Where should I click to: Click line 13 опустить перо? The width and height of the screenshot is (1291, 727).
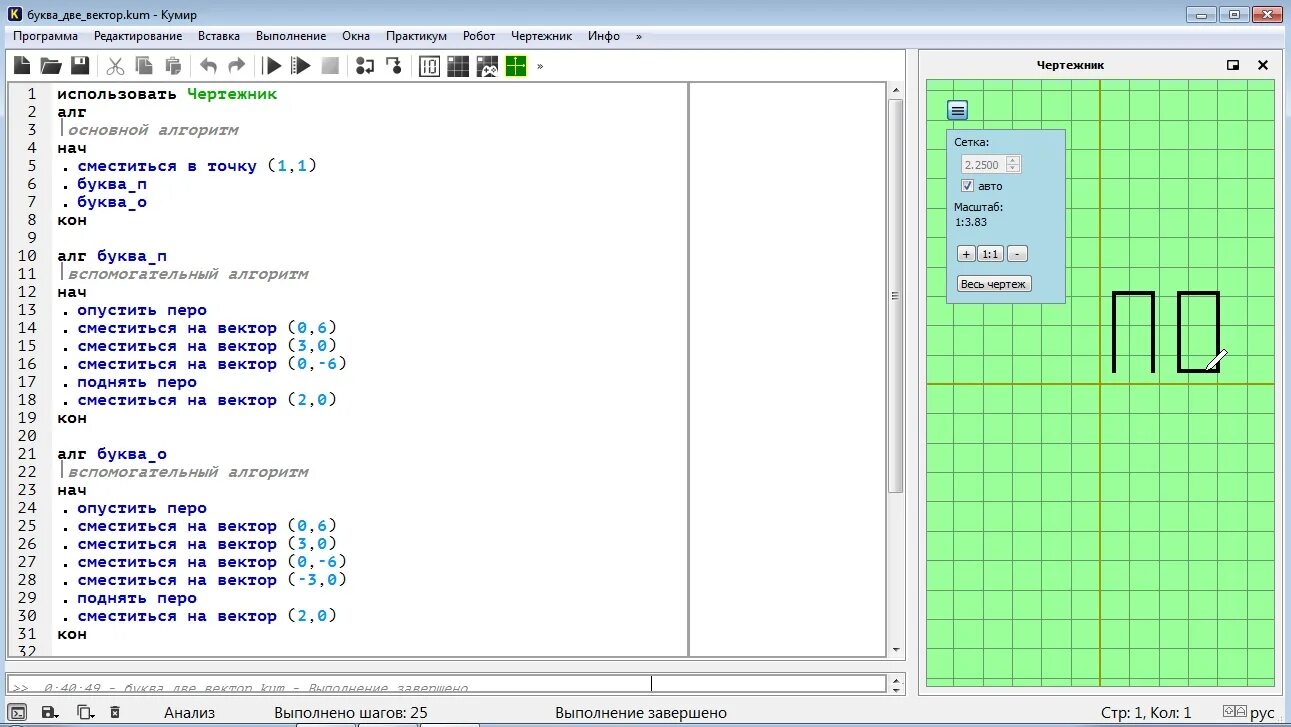pyautogui.click(x=142, y=310)
